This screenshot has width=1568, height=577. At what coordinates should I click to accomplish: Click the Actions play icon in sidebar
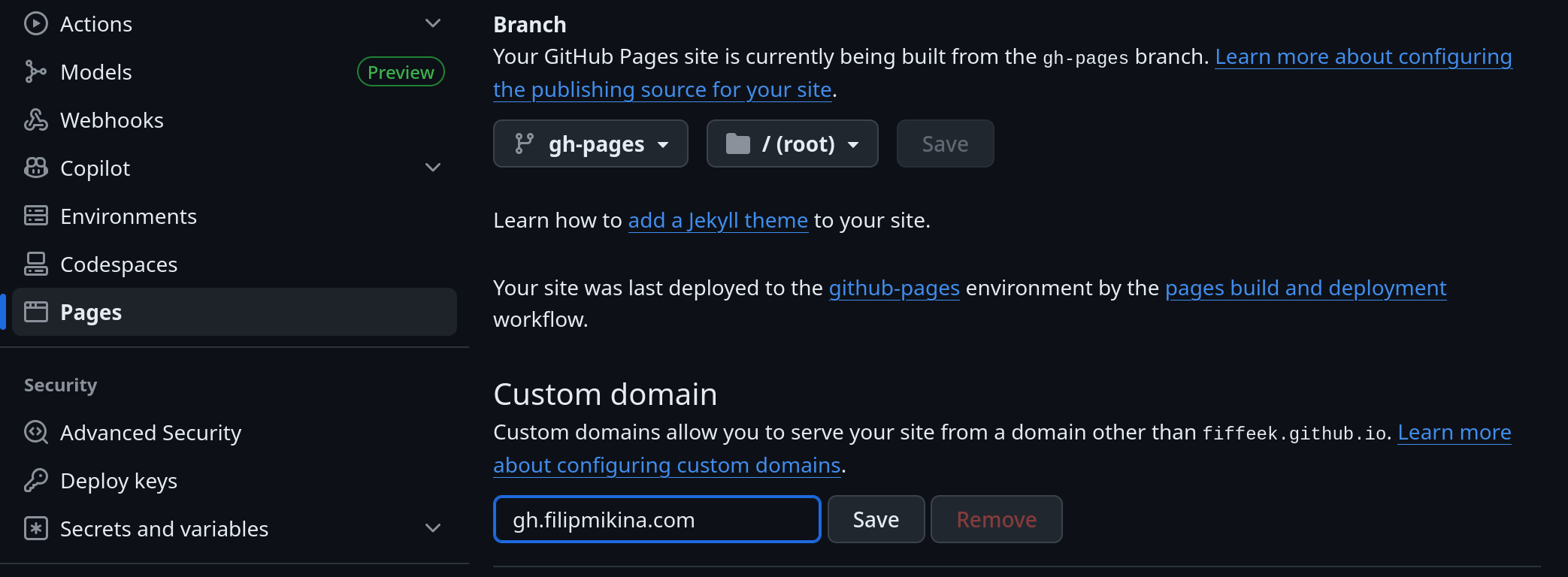(x=36, y=24)
